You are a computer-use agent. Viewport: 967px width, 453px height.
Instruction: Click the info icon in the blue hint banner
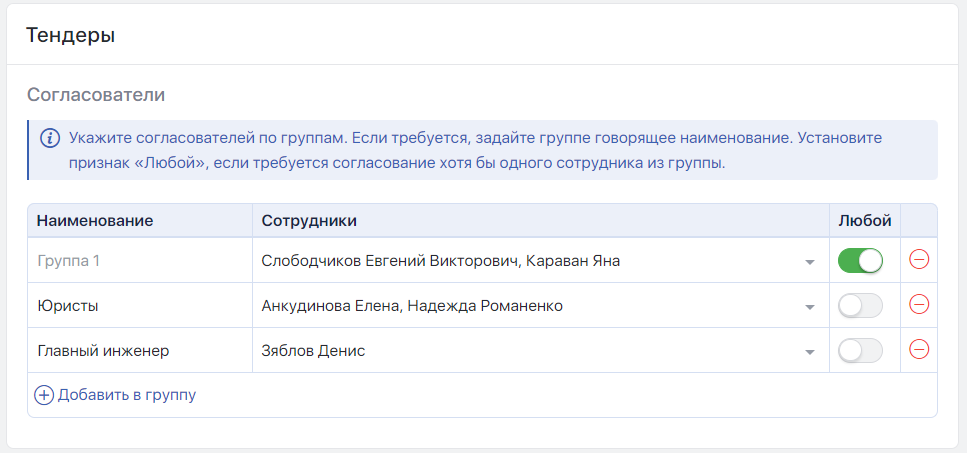(49, 138)
